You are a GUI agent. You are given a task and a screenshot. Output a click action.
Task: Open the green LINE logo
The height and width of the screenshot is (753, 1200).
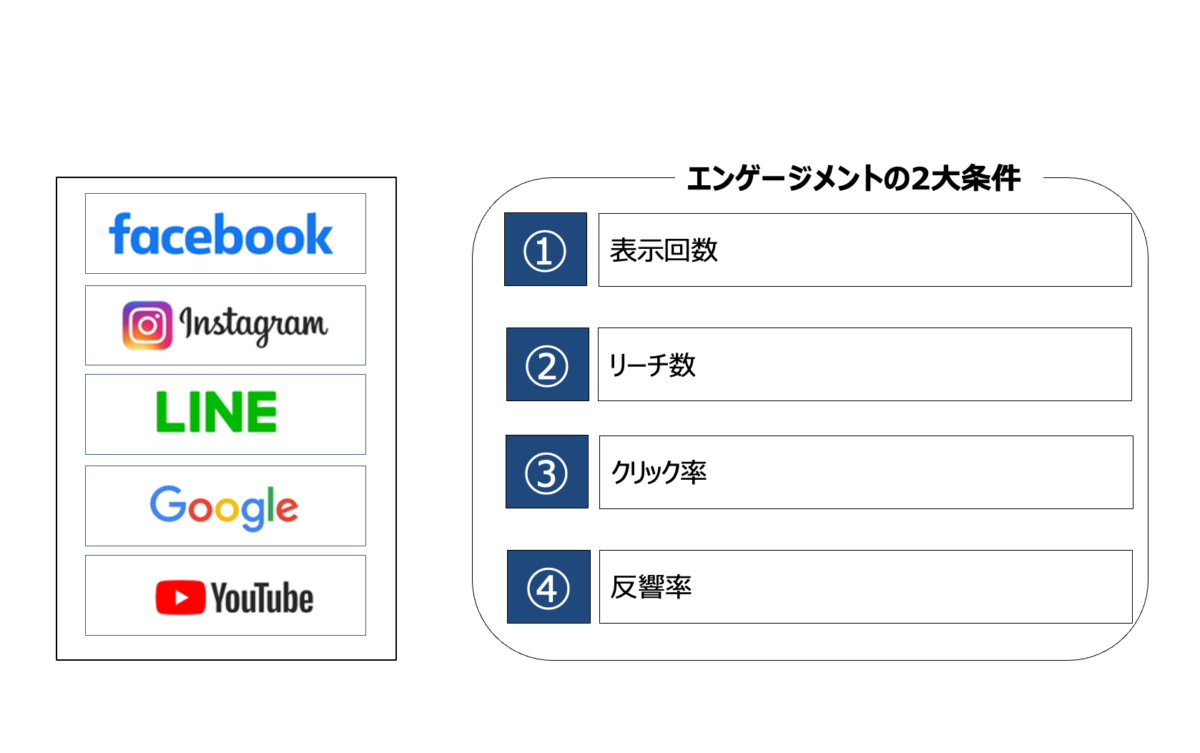pos(217,412)
